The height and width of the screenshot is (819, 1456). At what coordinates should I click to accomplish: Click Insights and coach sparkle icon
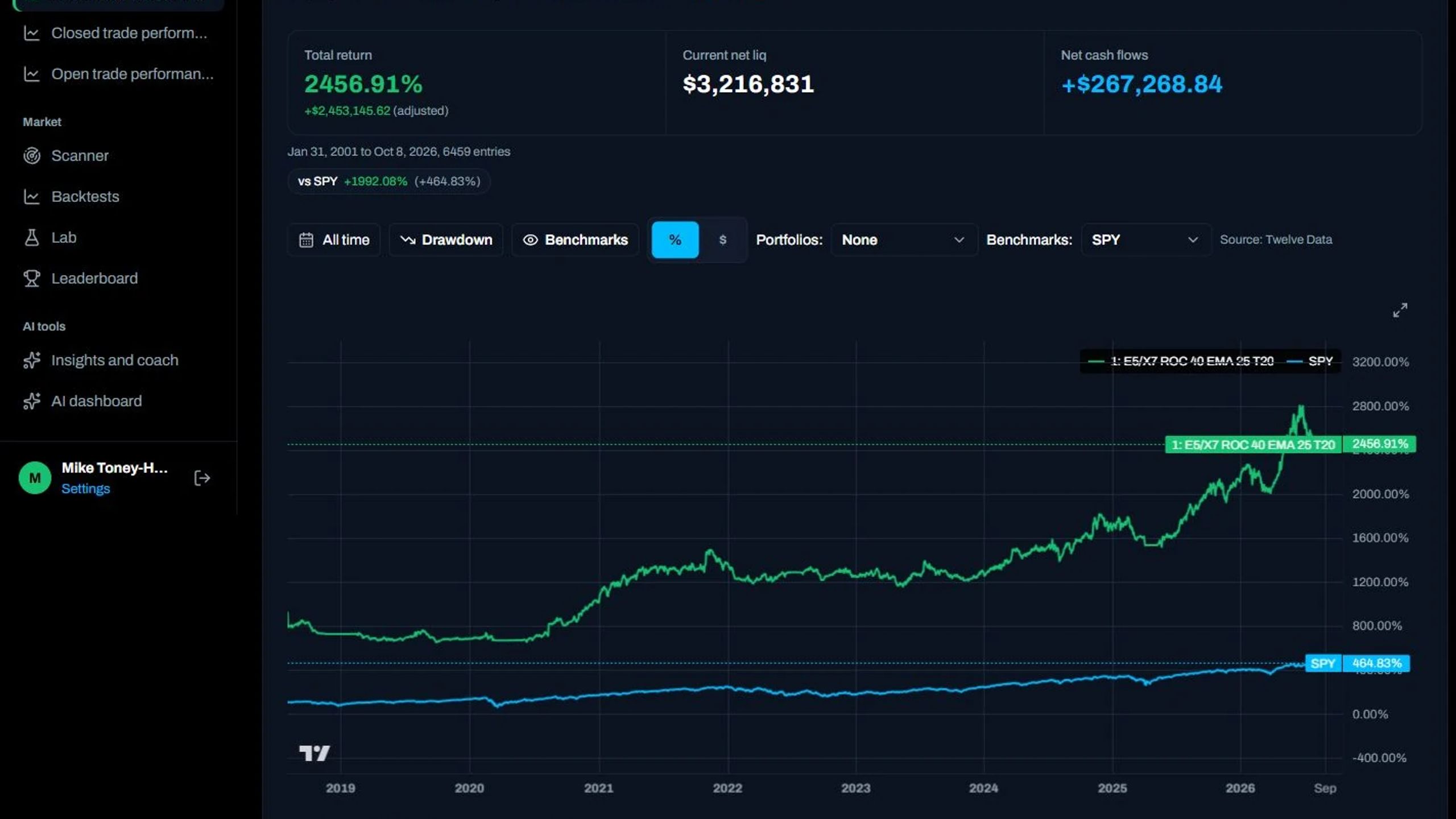[x=32, y=360]
